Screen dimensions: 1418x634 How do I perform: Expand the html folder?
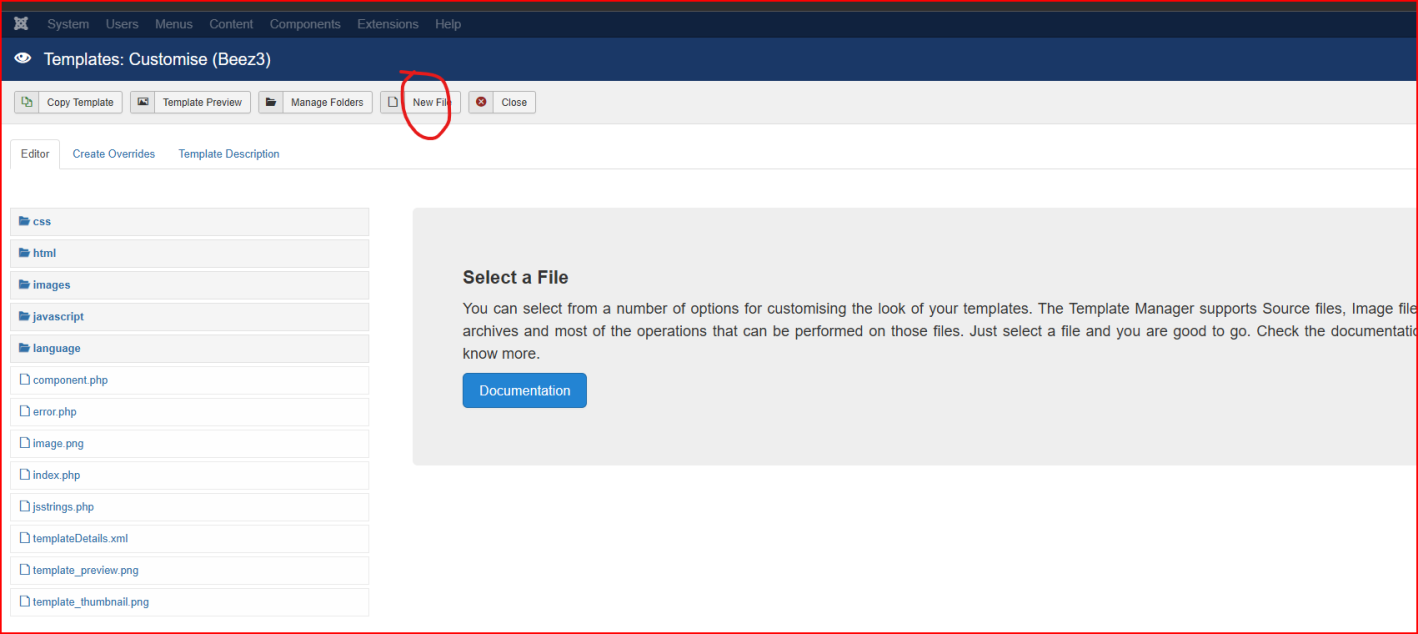pyautogui.click(x=190, y=253)
